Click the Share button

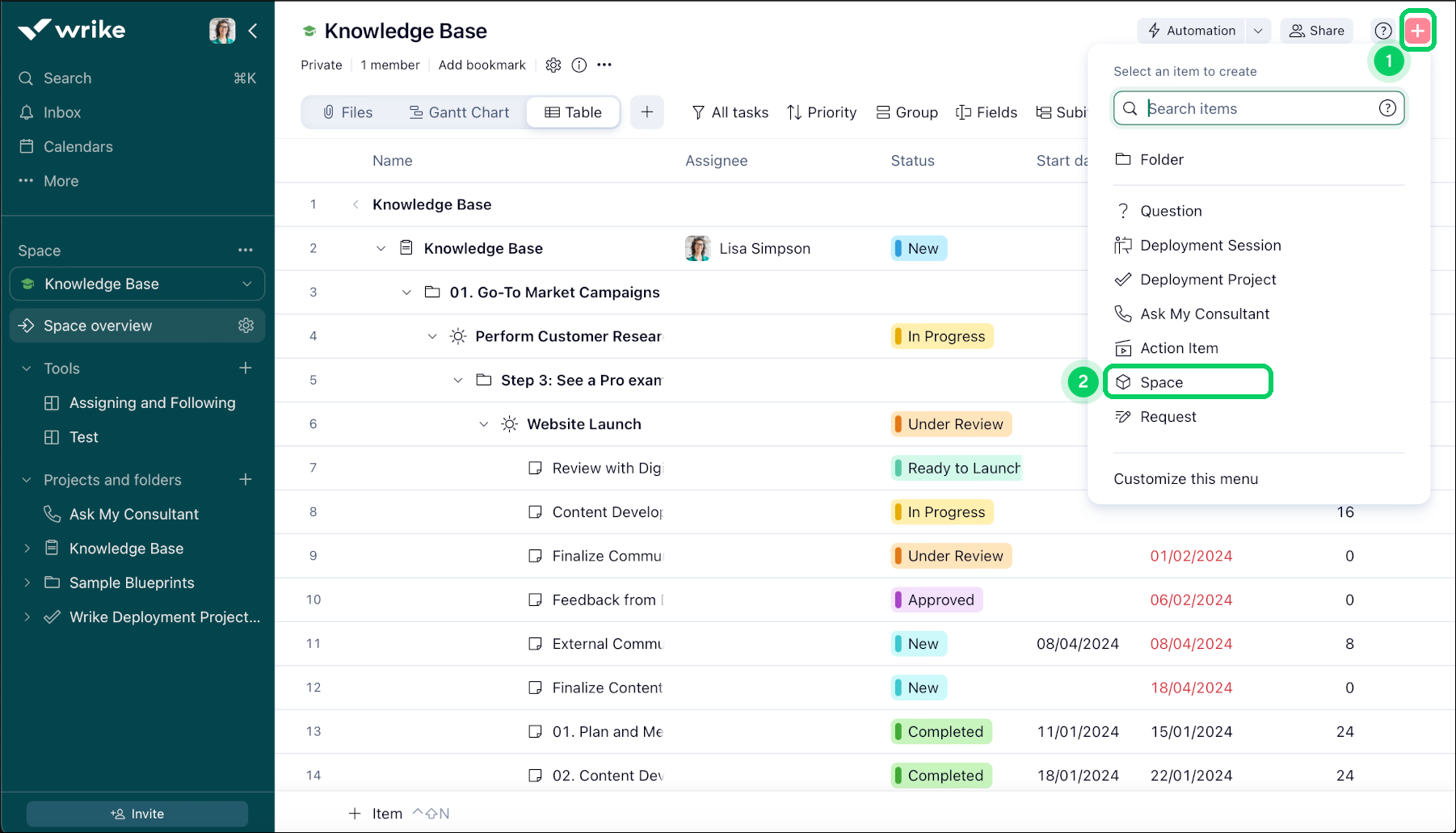(1316, 31)
